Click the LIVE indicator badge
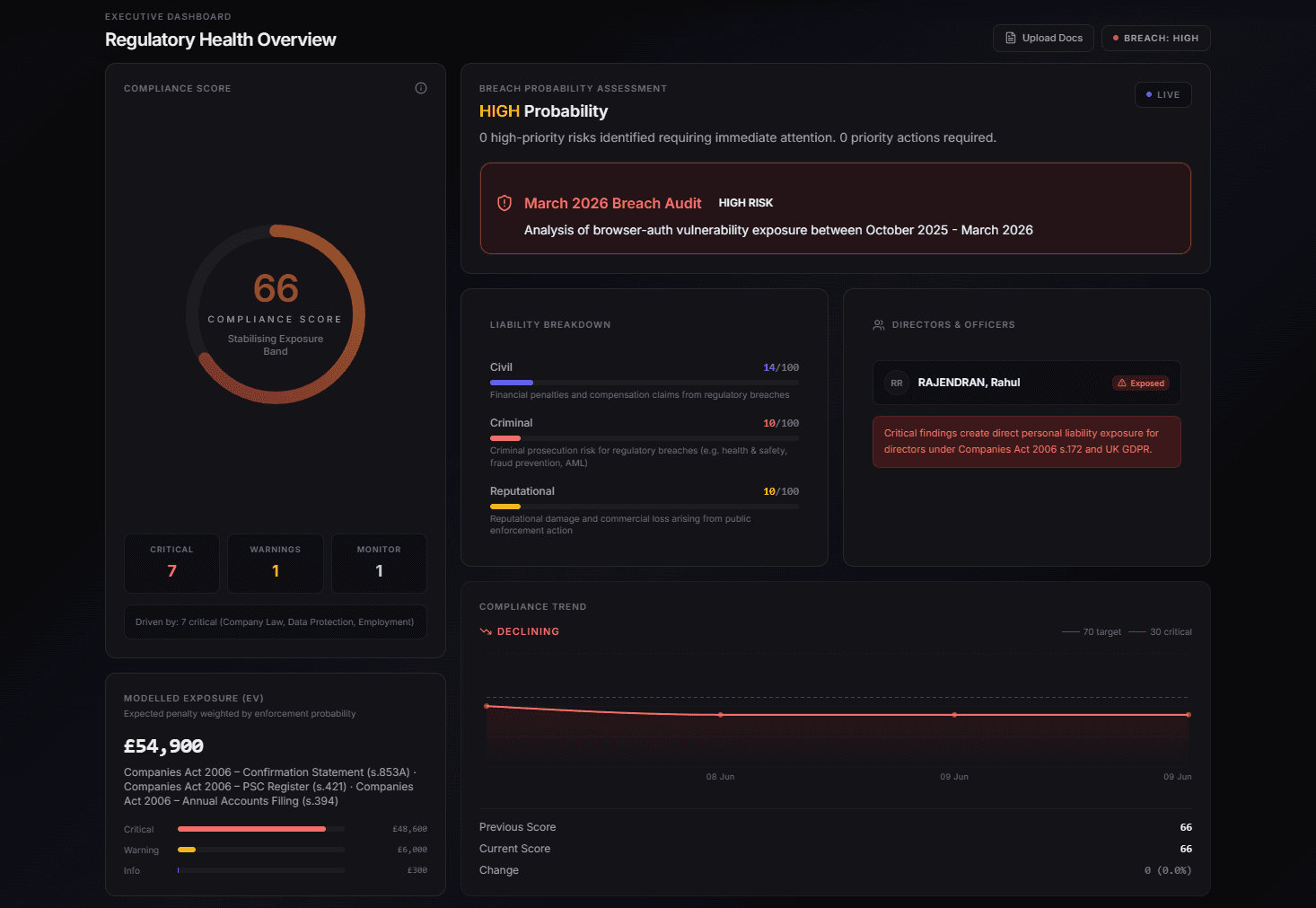 click(1163, 94)
